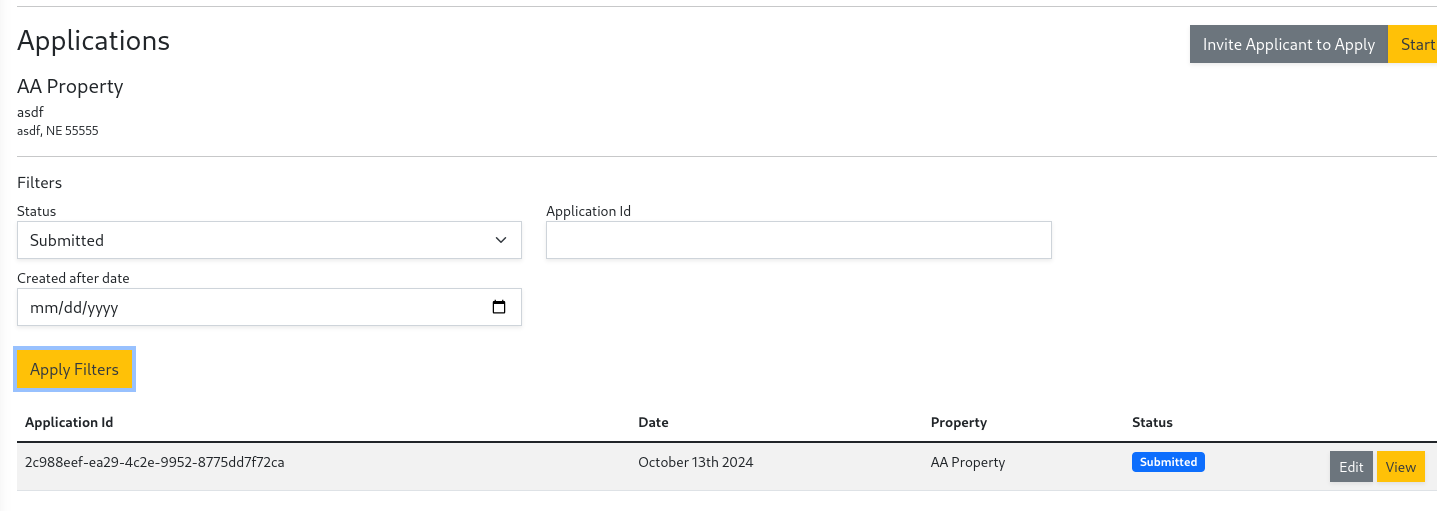Click the Created after date label
This screenshot has height=511, width=1437.
pos(73,278)
